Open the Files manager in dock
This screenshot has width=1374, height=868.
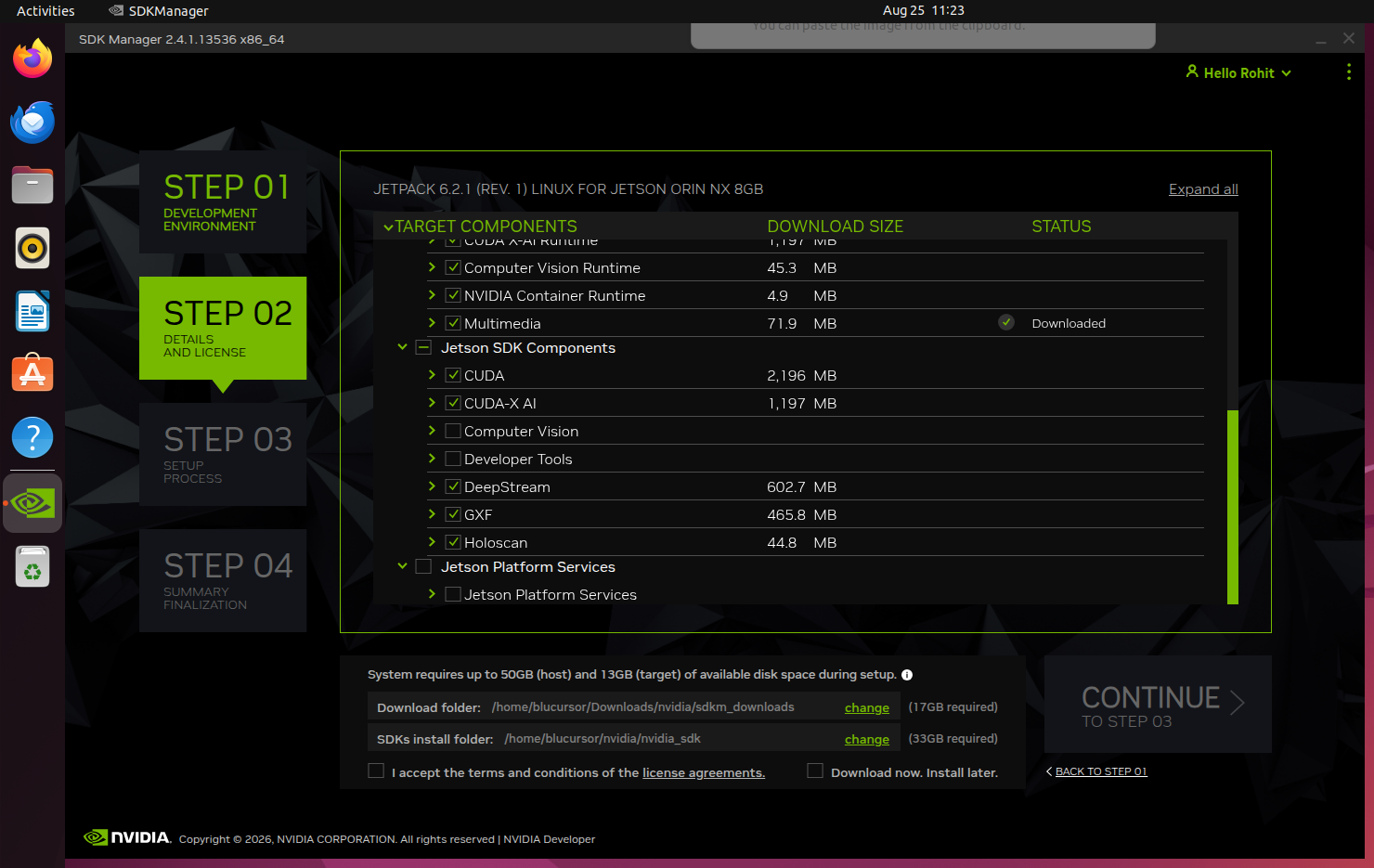(32, 185)
